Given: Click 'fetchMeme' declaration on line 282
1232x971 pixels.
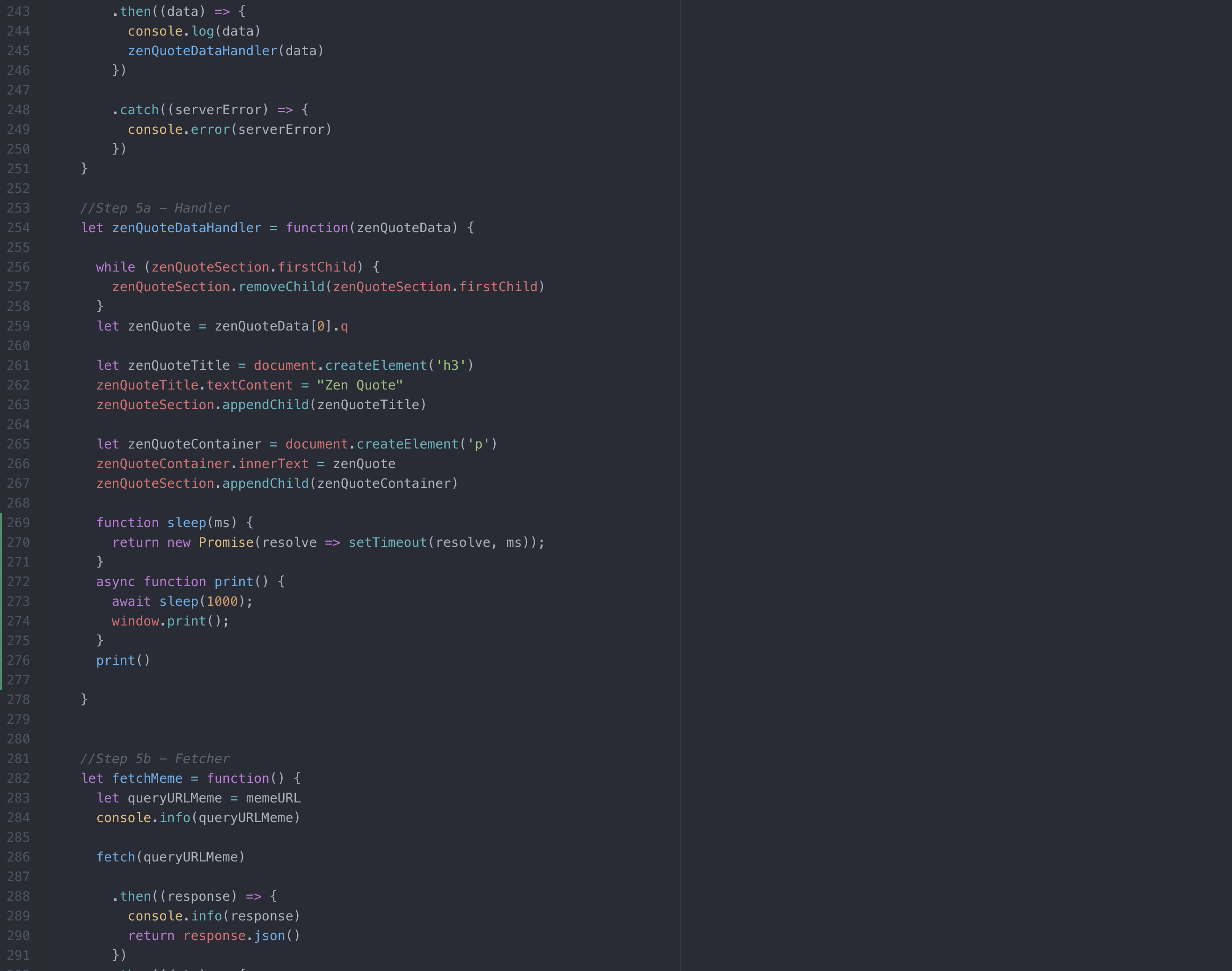Looking at the screenshot, I should coord(147,779).
